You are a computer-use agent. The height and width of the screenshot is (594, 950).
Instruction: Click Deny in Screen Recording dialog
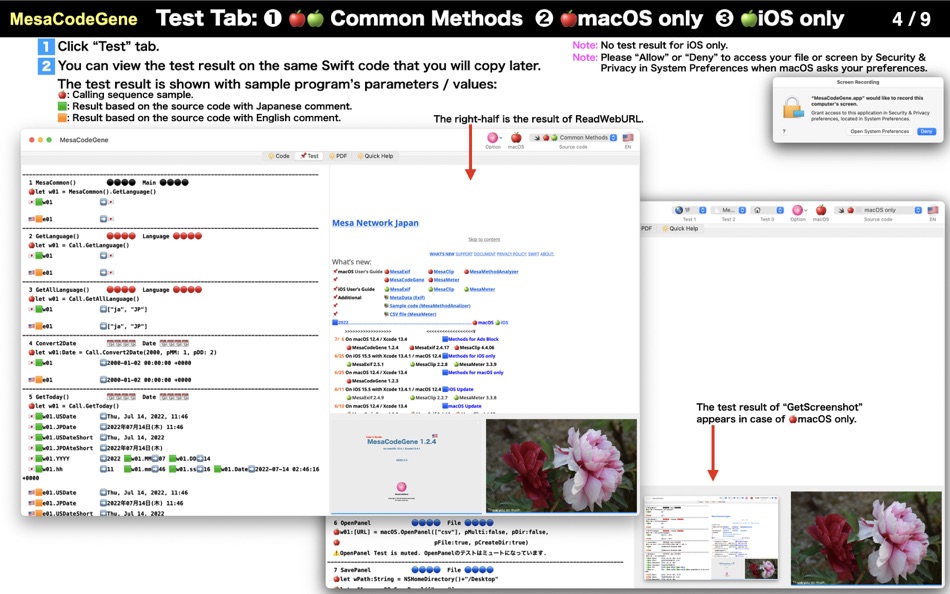click(926, 132)
